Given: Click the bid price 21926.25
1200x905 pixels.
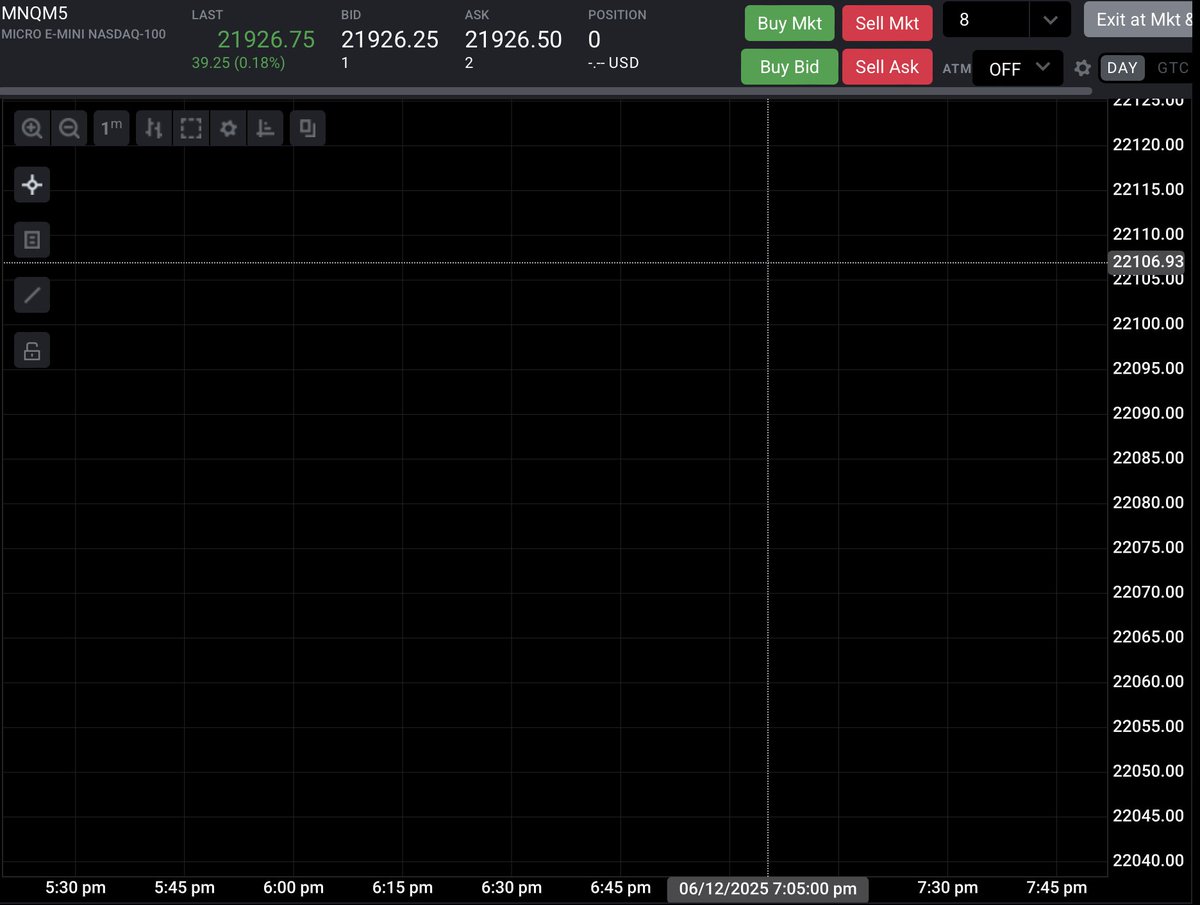Looking at the screenshot, I should point(390,39).
